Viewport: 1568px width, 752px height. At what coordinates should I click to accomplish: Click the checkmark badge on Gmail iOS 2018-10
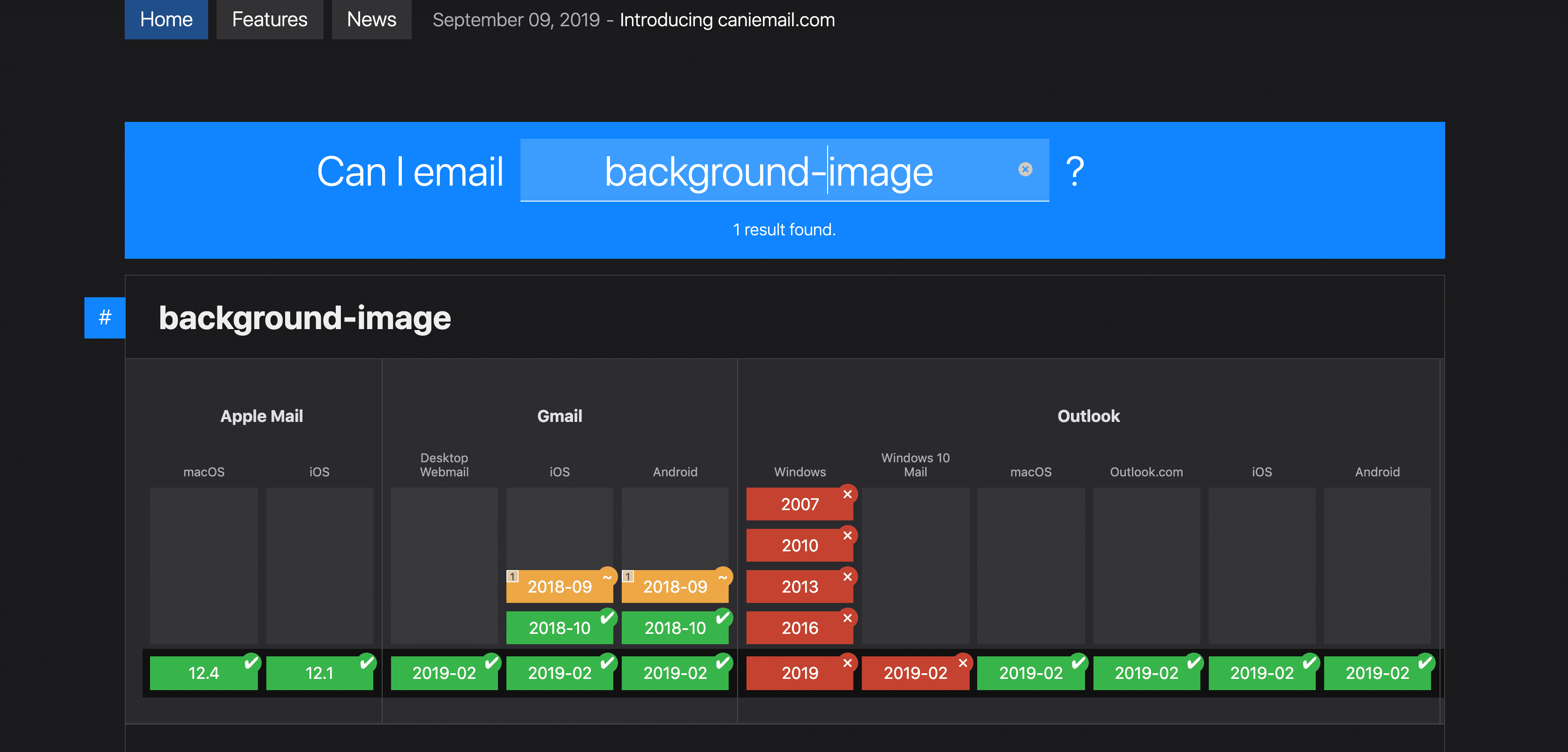pos(608,618)
